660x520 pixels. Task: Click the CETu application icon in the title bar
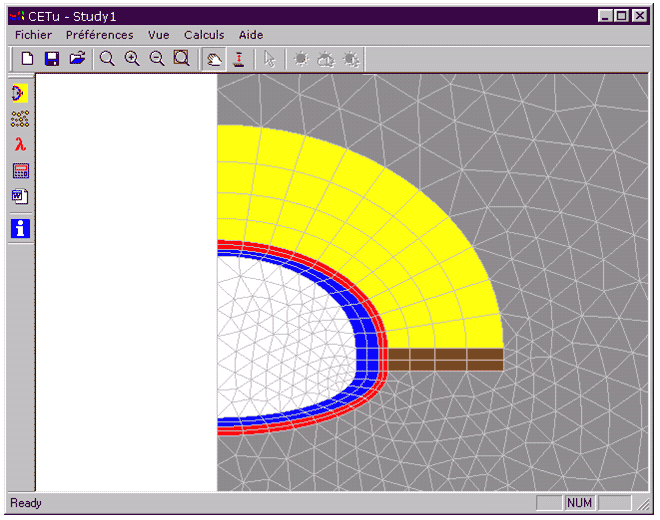click(17, 16)
